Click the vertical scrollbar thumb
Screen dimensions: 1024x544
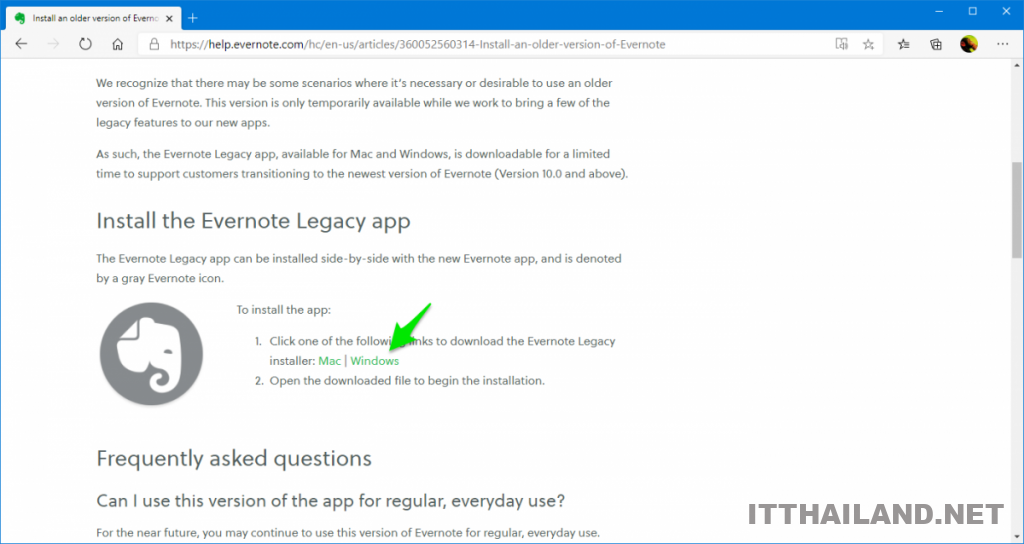point(1017,210)
